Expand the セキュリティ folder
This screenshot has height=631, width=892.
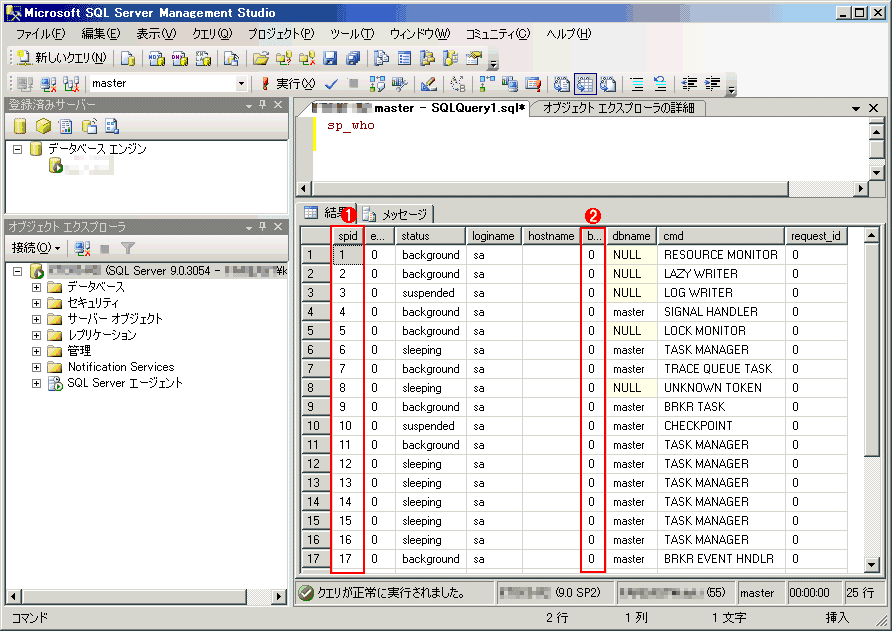pyautogui.click(x=36, y=303)
